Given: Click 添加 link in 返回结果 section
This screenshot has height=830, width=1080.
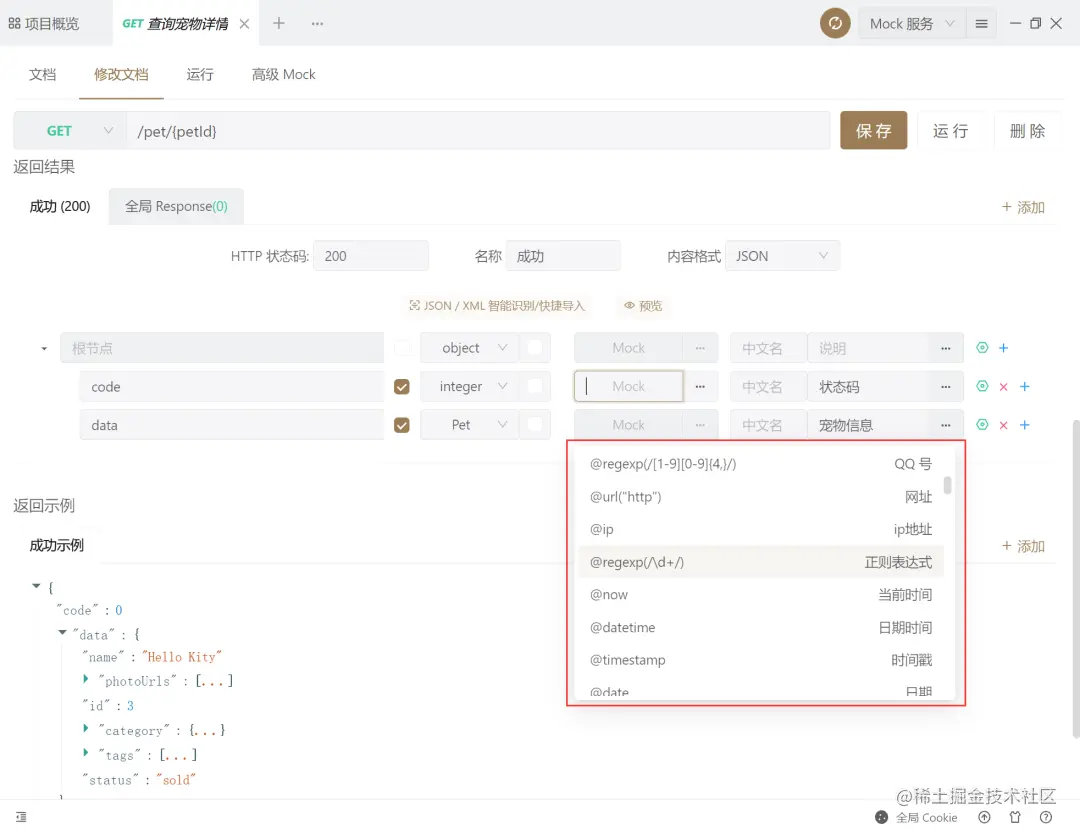Looking at the screenshot, I should tap(1023, 207).
